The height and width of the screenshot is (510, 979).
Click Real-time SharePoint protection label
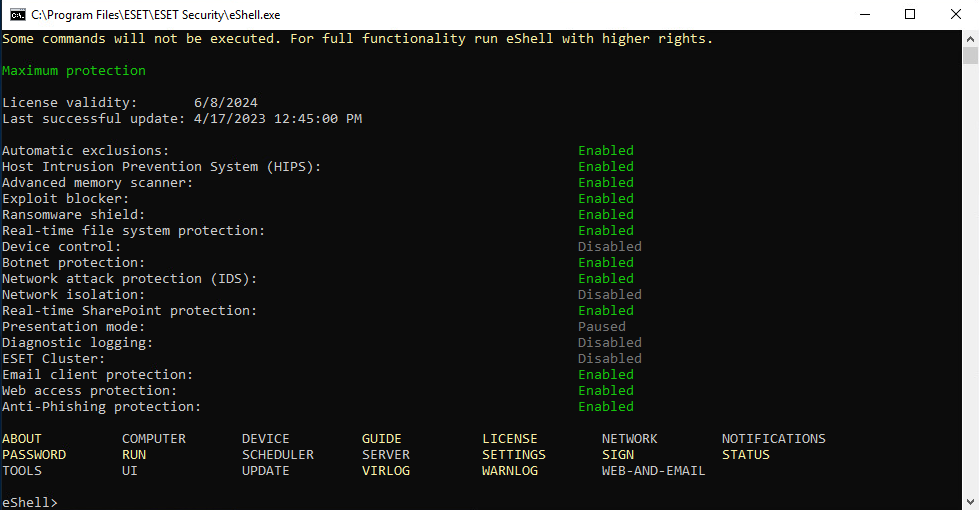coord(129,311)
